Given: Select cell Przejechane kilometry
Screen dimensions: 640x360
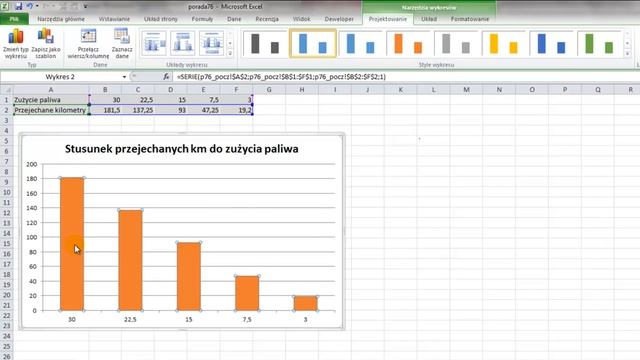Looking at the screenshot, I should click(x=51, y=110).
